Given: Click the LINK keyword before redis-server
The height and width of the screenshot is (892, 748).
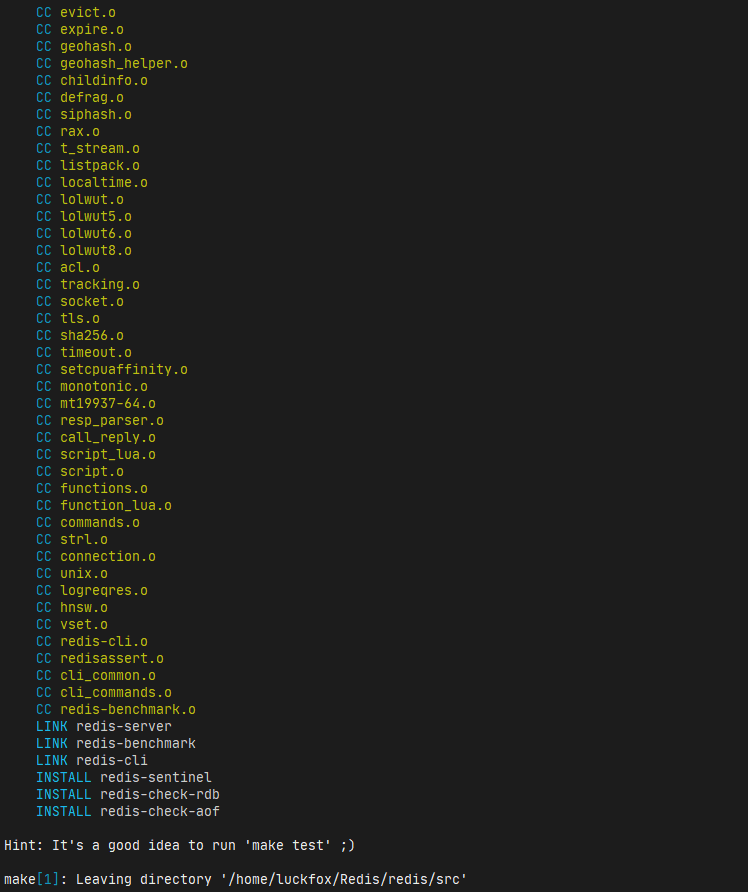Looking at the screenshot, I should (52, 727).
